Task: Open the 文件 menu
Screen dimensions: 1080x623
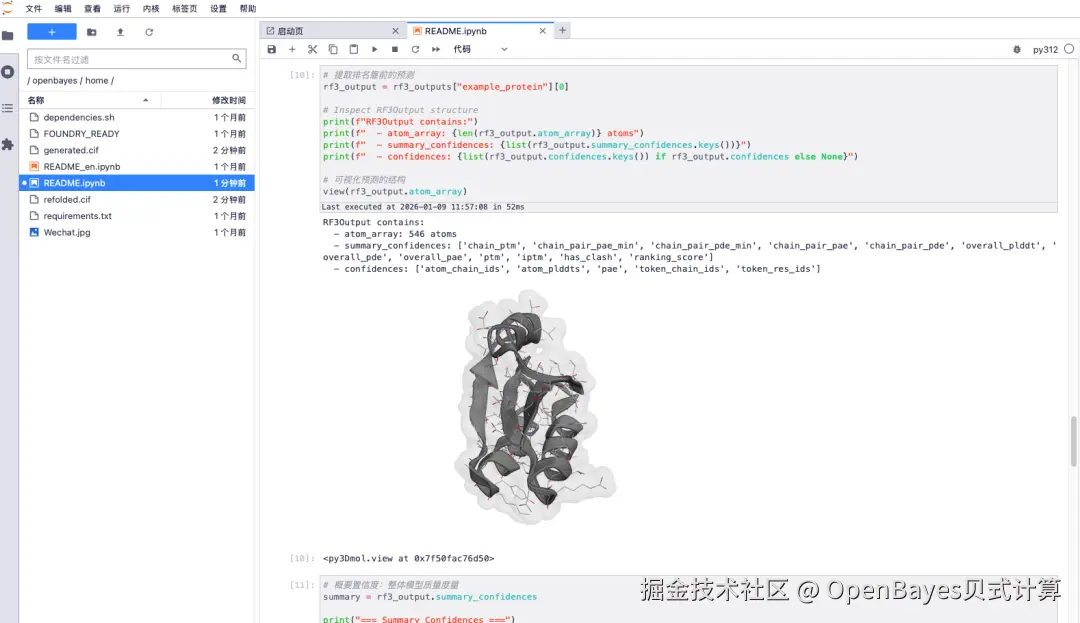Action: pyautogui.click(x=34, y=9)
